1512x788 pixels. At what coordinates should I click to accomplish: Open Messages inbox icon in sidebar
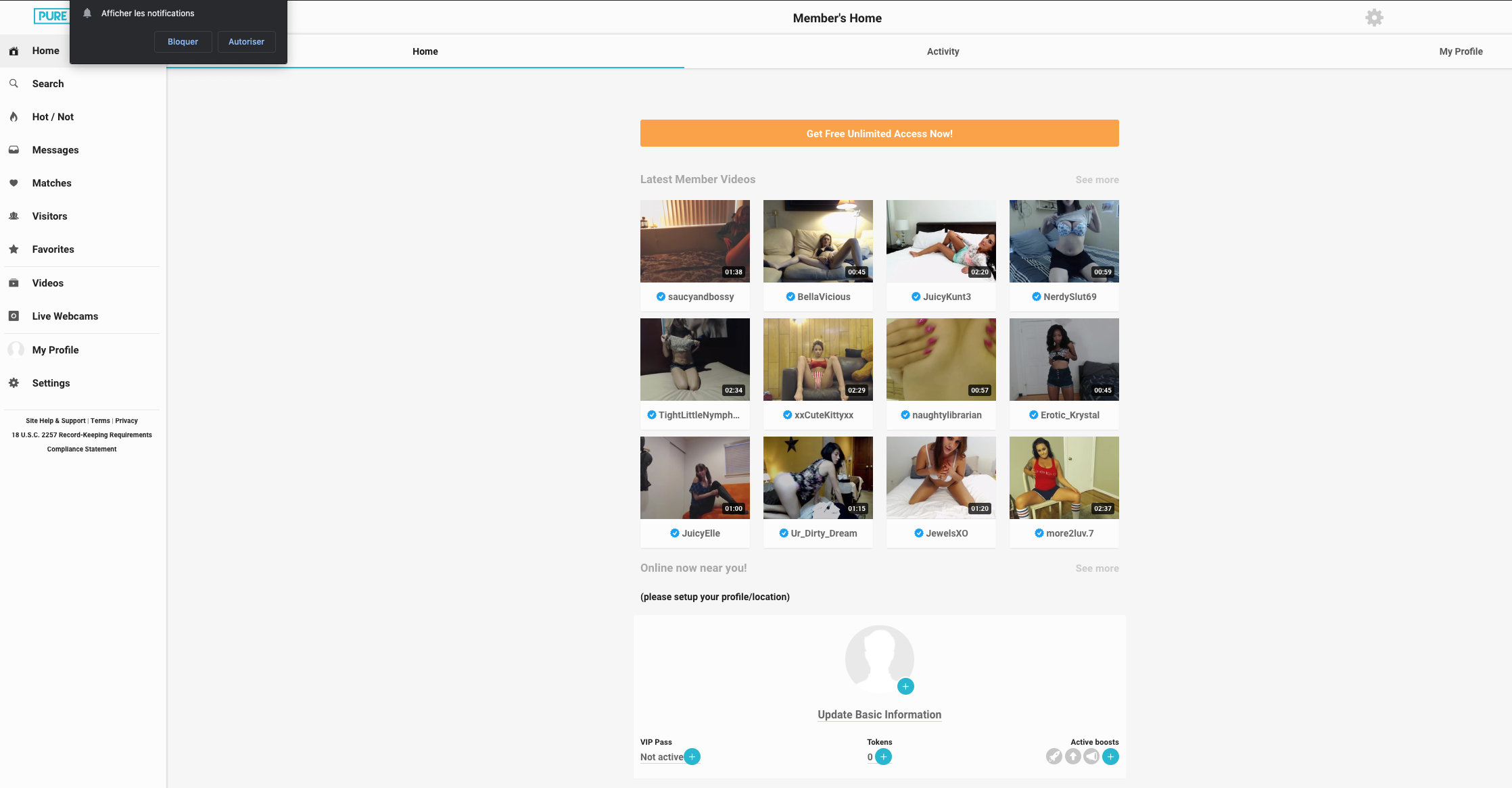point(14,150)
